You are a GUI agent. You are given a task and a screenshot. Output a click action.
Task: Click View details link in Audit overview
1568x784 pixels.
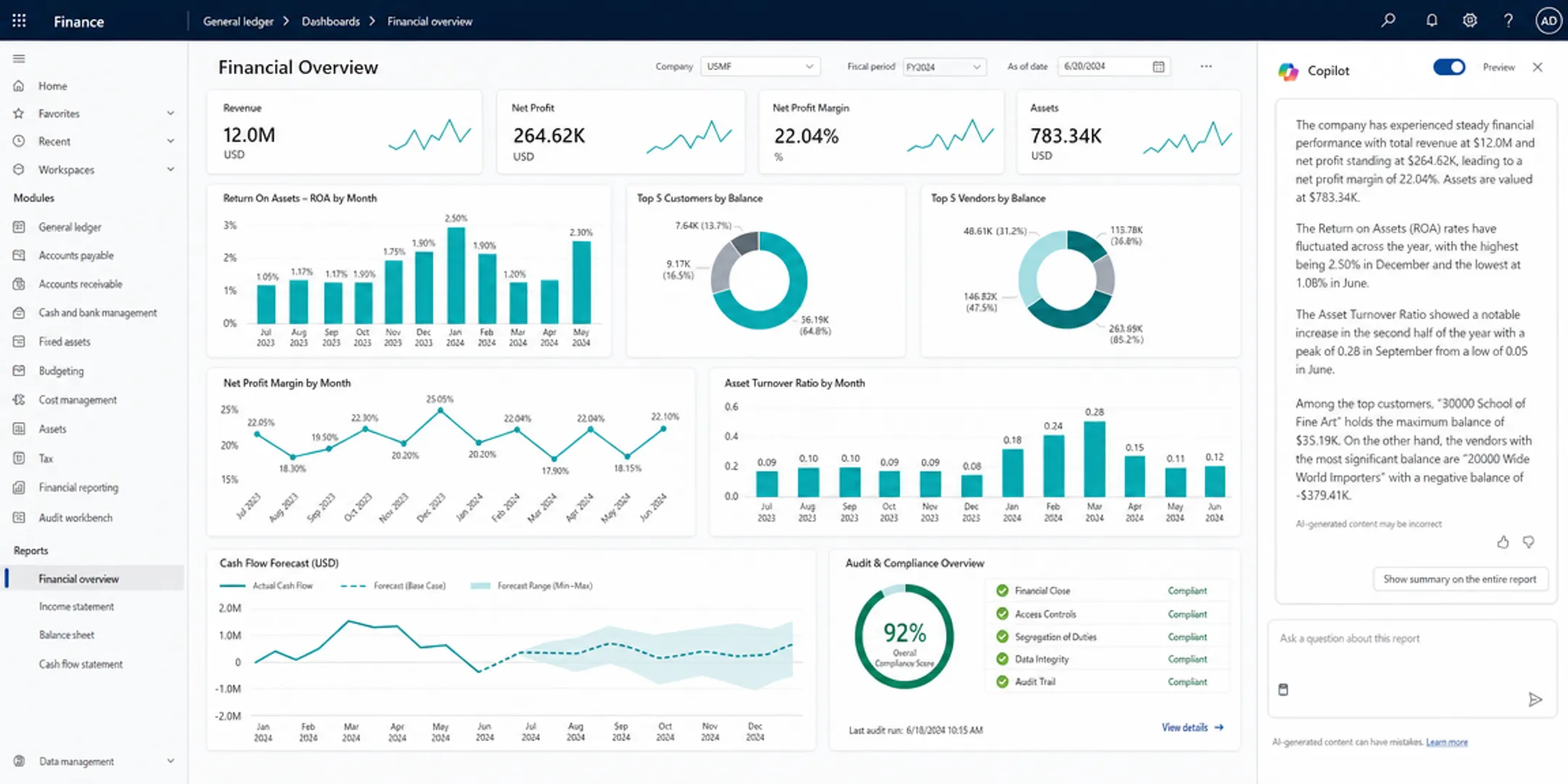[1193, 727]
